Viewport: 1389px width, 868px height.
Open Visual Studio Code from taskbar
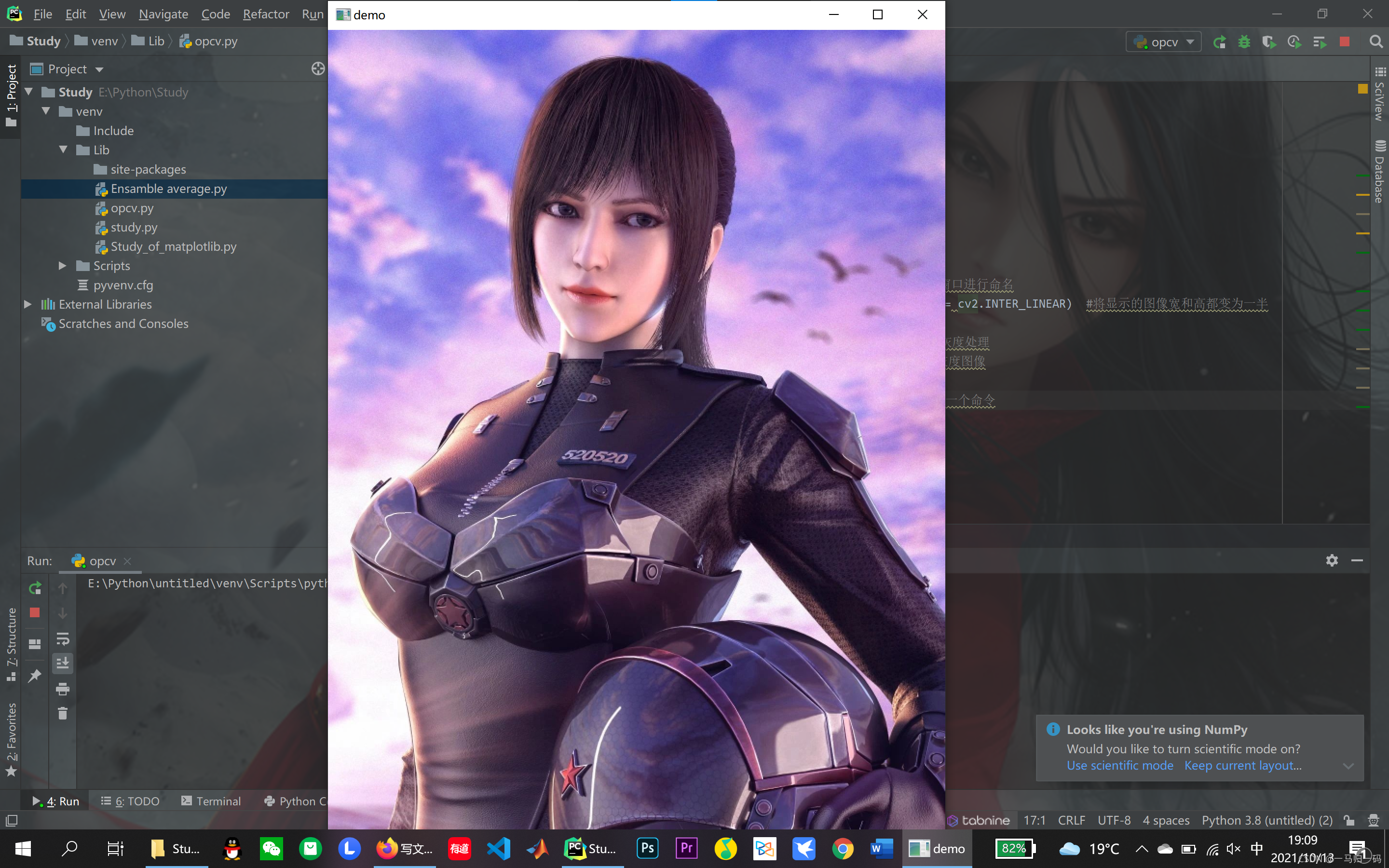click(498, 849)
